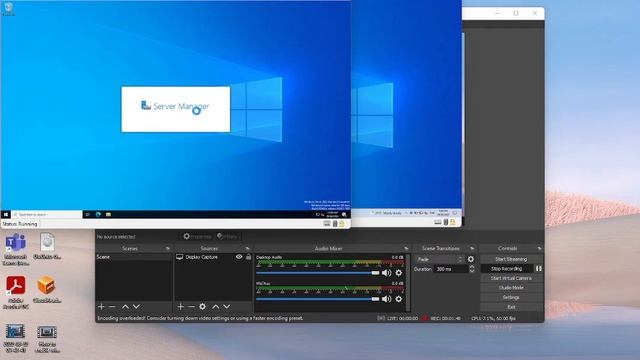
Task: Move the scene up in the Scenes toolbar
Action: tap(125, 306)
